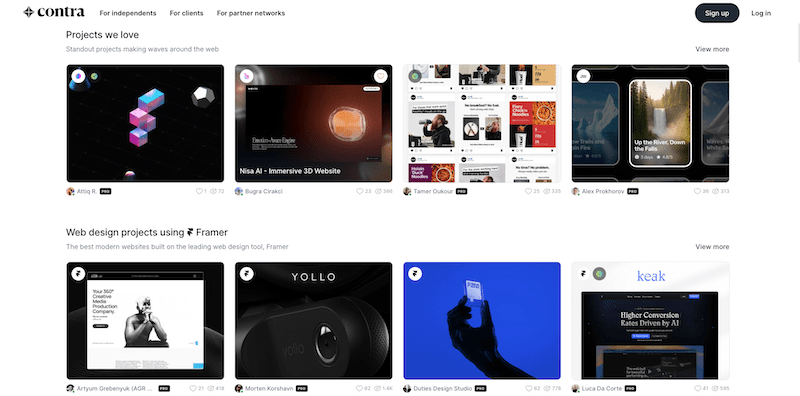Click views eye icon under Bugra Cirakci project

tap(379, 191)
